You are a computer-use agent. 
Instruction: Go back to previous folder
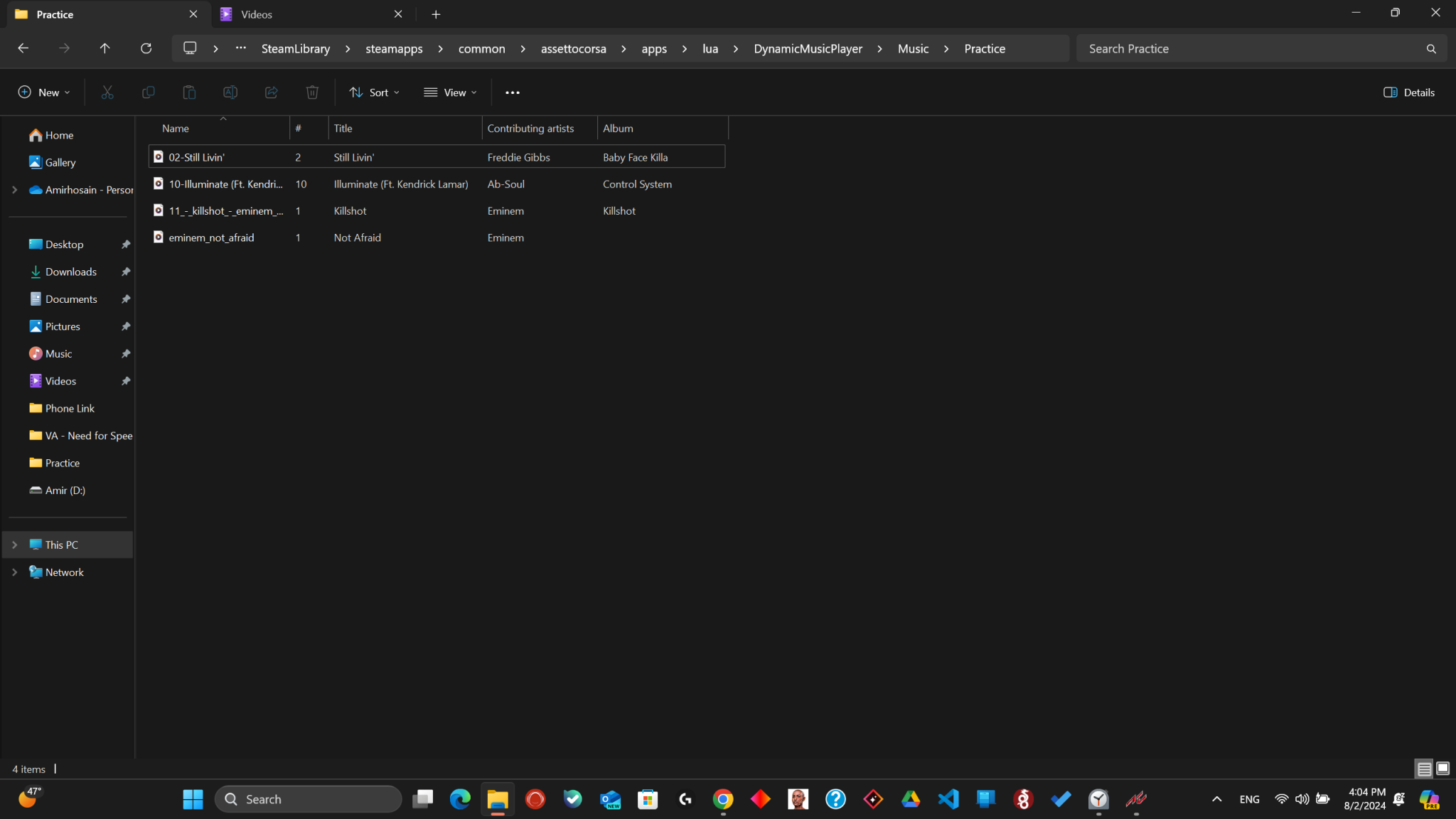tap(23, 48)
